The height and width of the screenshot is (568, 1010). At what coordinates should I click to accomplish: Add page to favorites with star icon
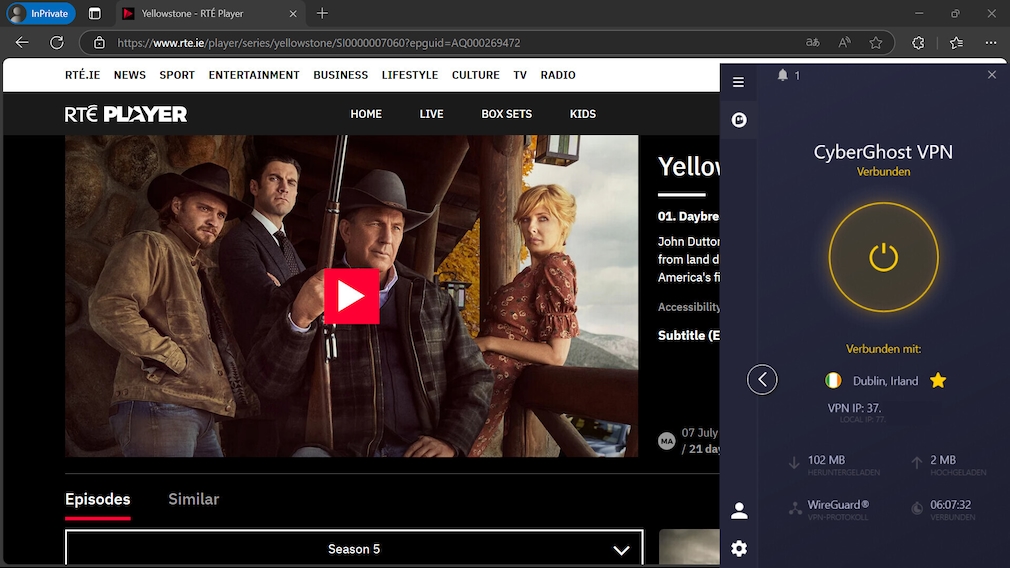pyautogui.click(x=876, y=43)
